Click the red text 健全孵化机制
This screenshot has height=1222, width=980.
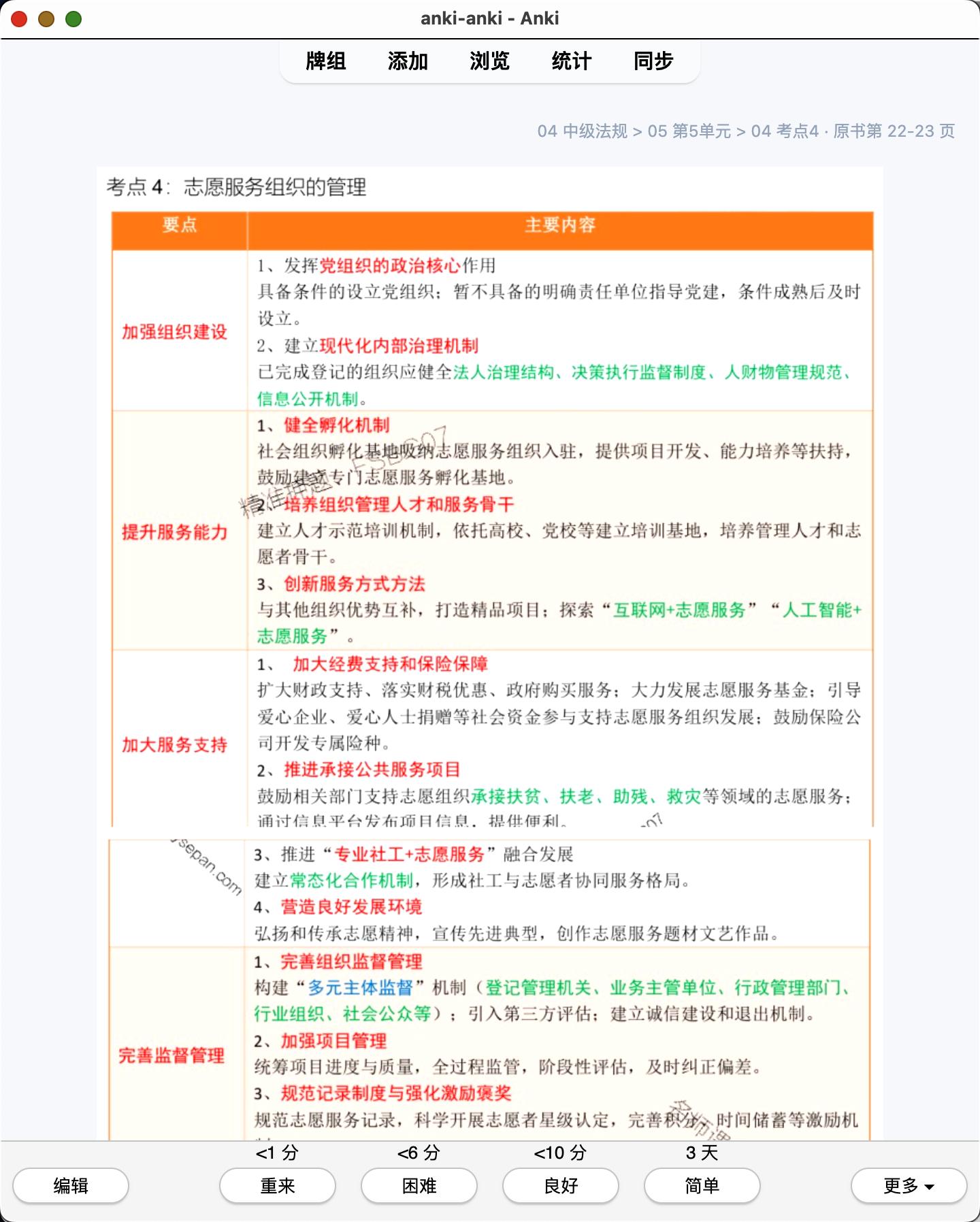click(x=337, y=425)
